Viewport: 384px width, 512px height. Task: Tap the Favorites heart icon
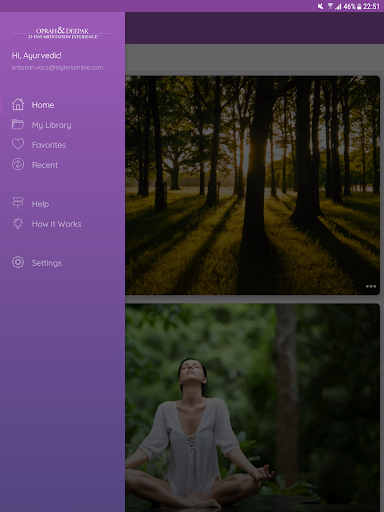[x=18, y=144]
